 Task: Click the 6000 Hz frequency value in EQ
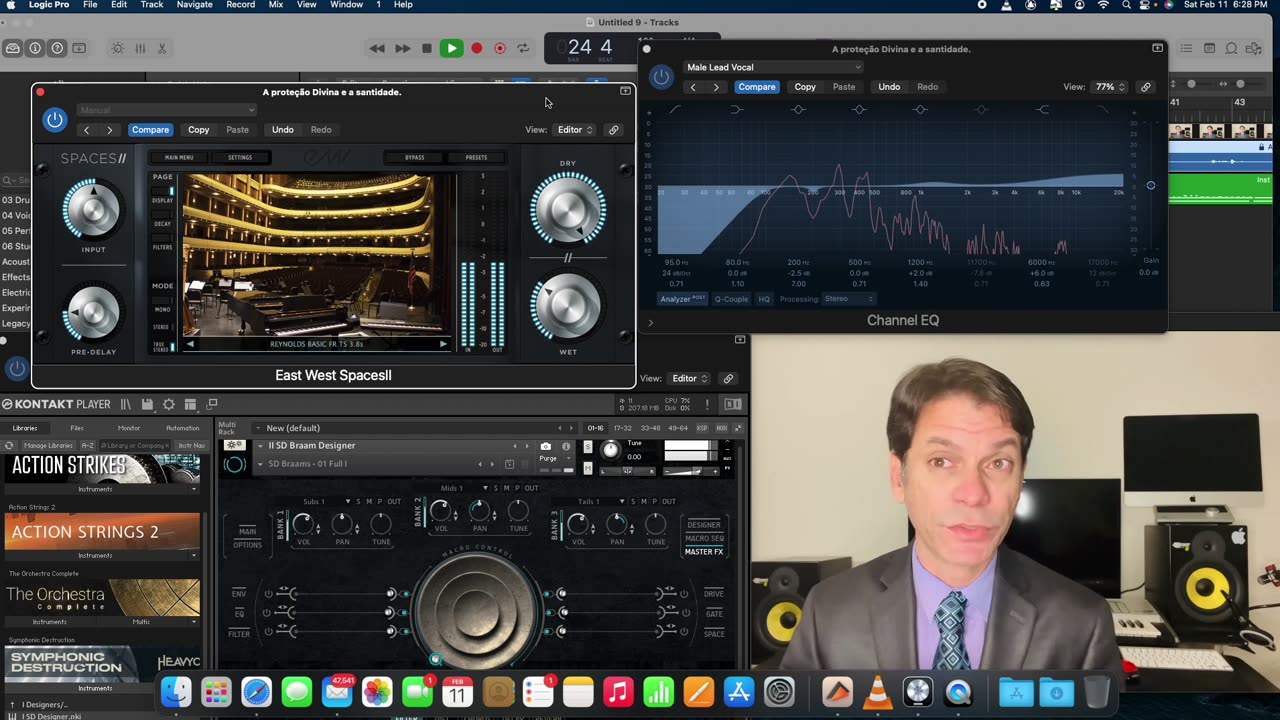(1041, 263)
